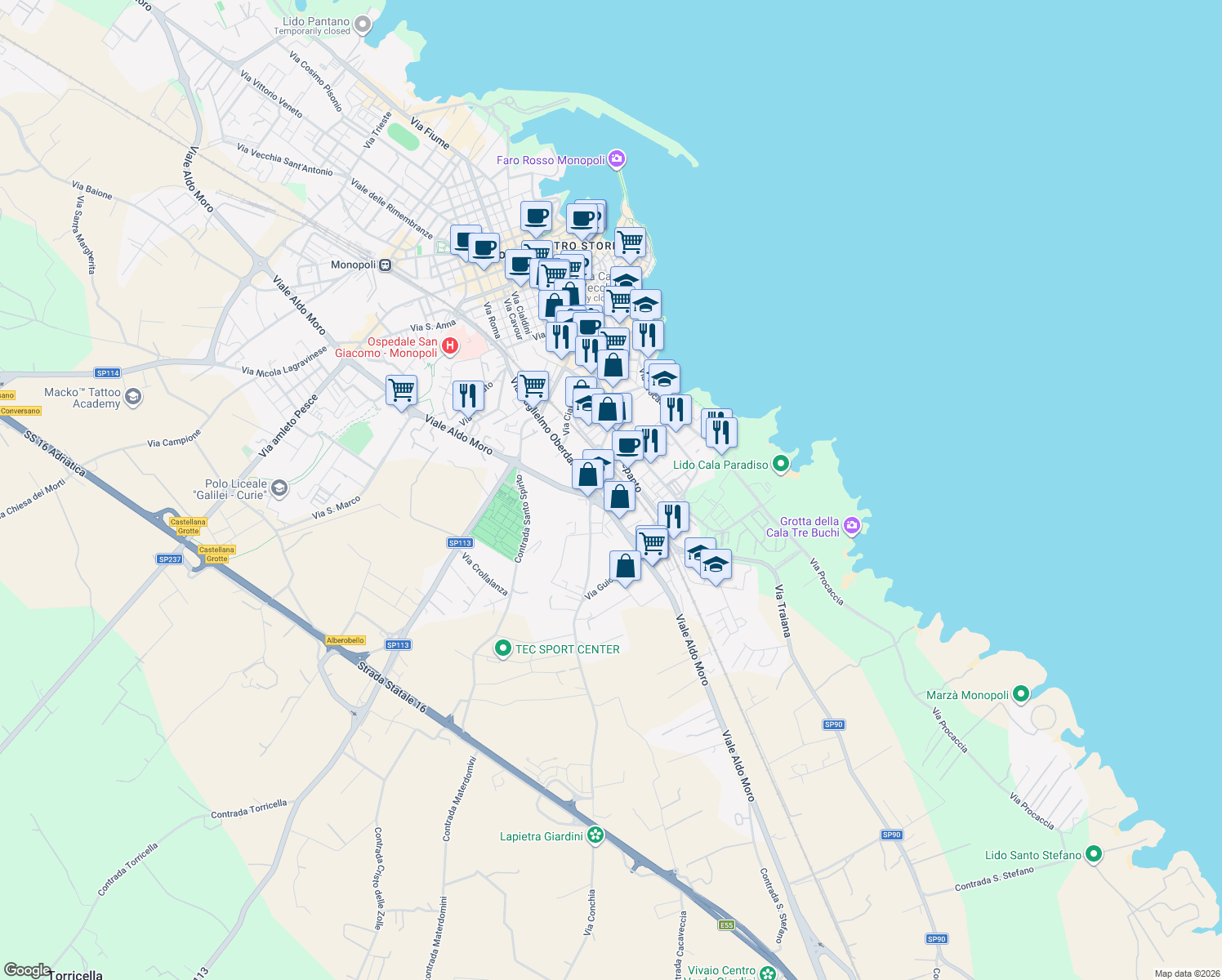Select the green pin for Marzà Monopoli
Image resolution: width=1222 pixels, height=980 pixels.
click(1021, 693)
